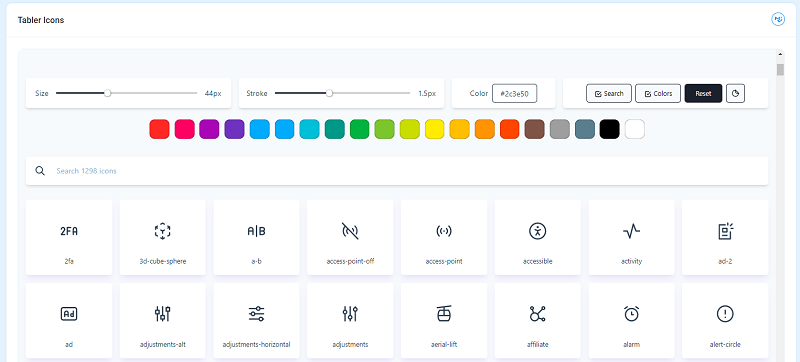
Task: Pick the affiliate icon card
Action: click(x=538, y=320)
